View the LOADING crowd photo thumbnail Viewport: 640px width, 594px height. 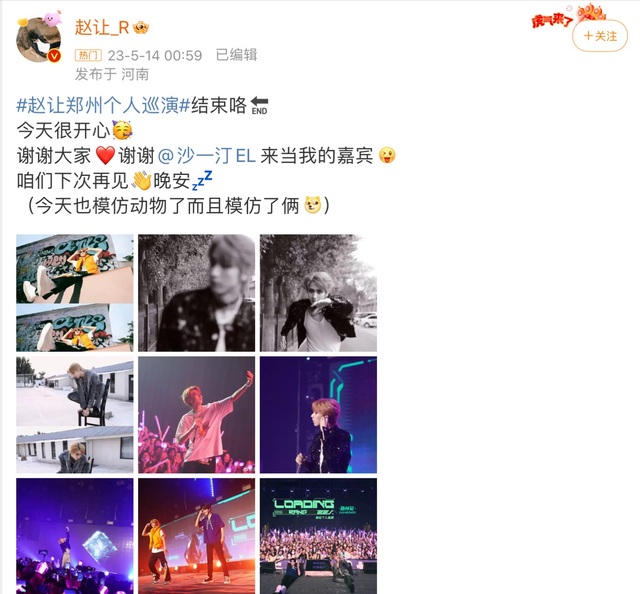point(318,536)
